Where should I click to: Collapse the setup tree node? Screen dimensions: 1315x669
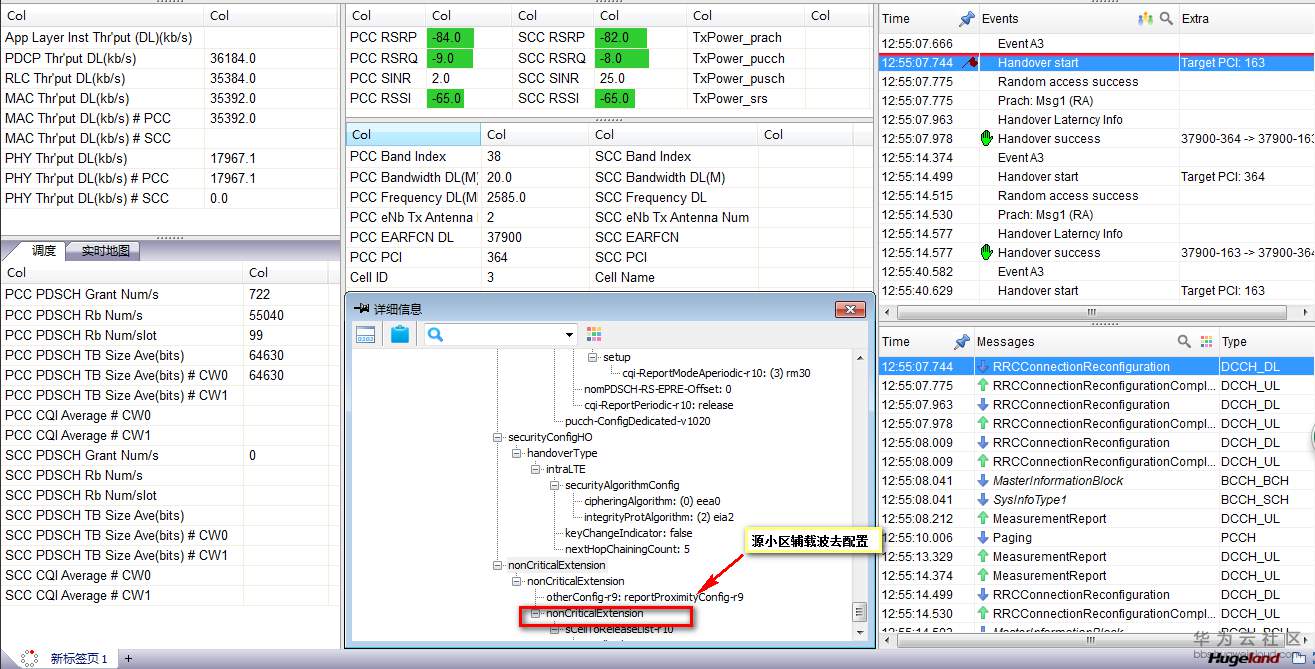(x=593, y=357)
